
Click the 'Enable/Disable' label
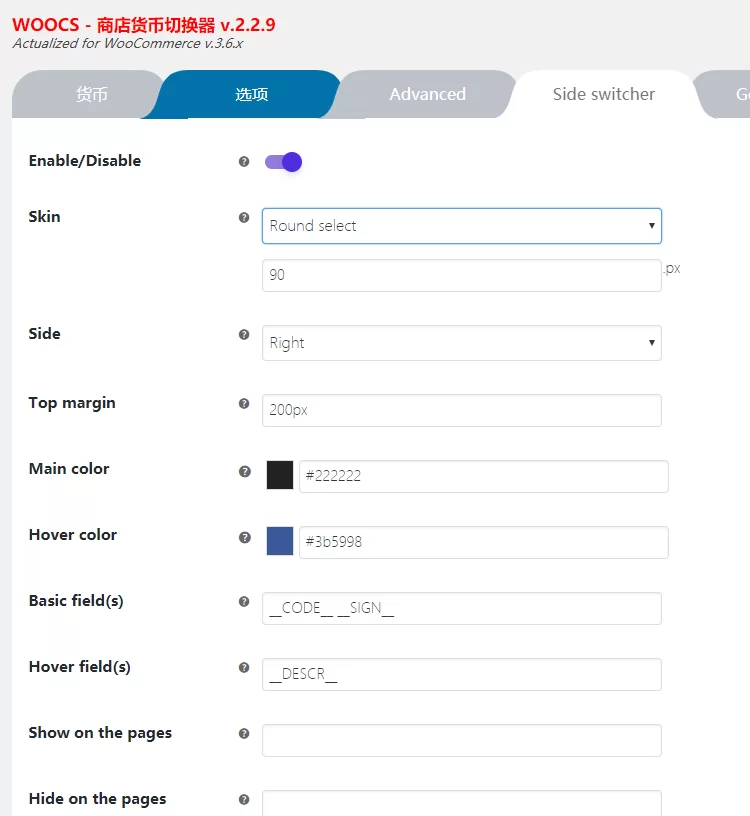click(x=85, y=161)
